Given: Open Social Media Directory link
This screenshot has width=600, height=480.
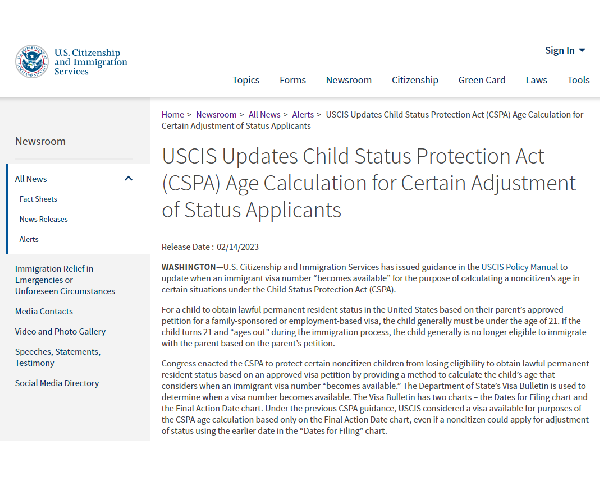Looking at the screenshot, I should 57,383.
